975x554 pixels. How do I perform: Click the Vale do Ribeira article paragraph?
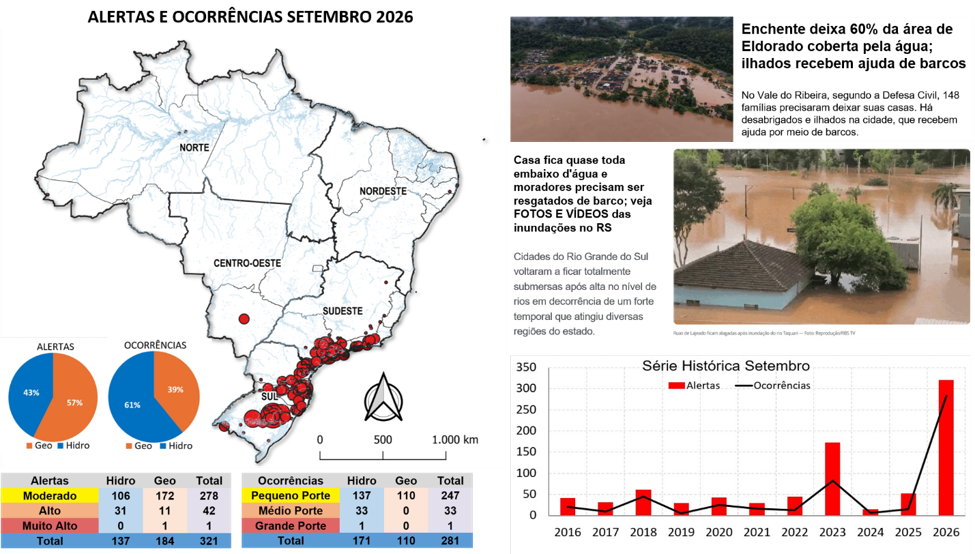pyautogui.click(x=850, y=114)
